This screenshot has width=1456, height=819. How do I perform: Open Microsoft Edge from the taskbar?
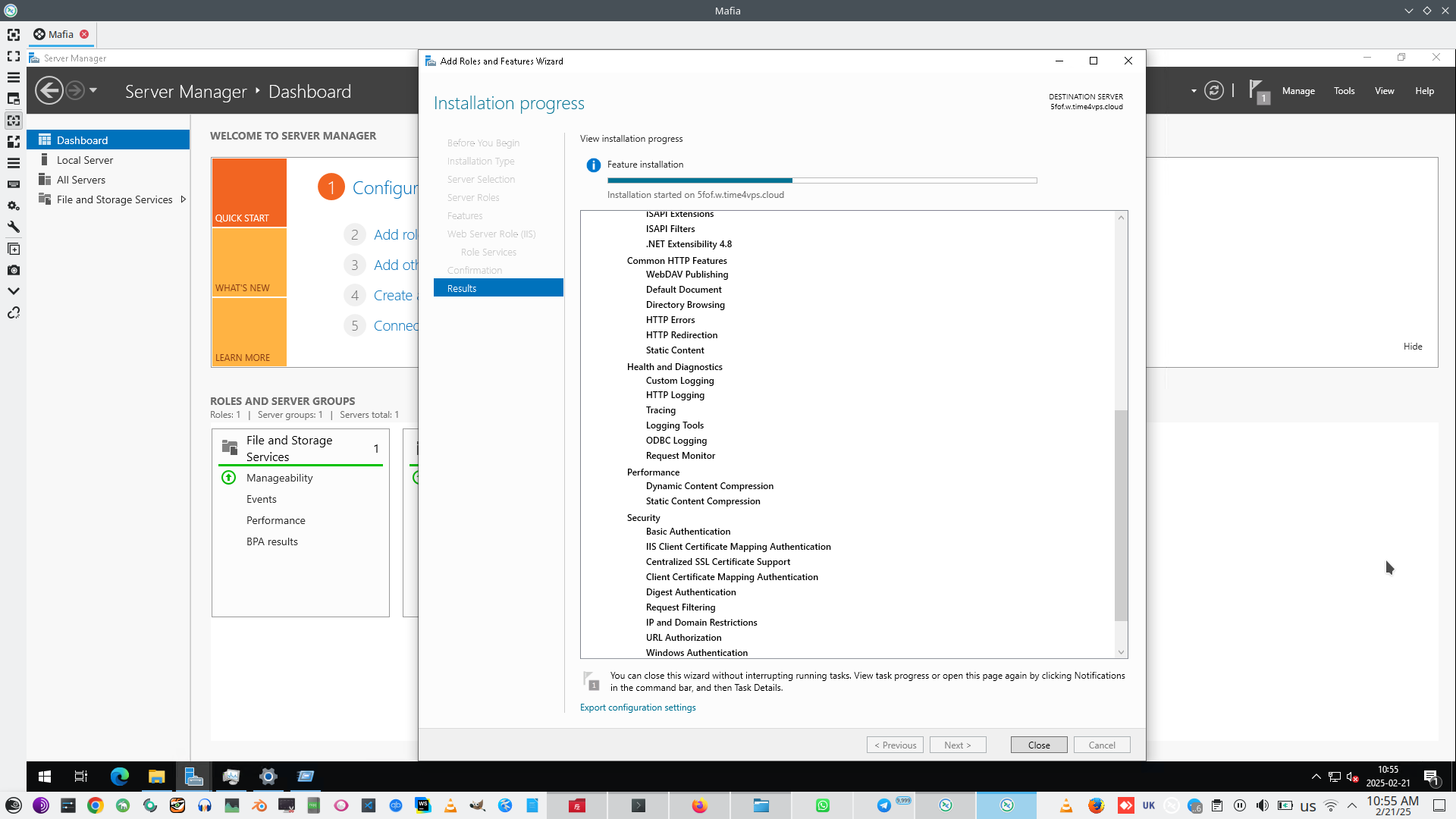pyautogui.click(x=120, y=776)
